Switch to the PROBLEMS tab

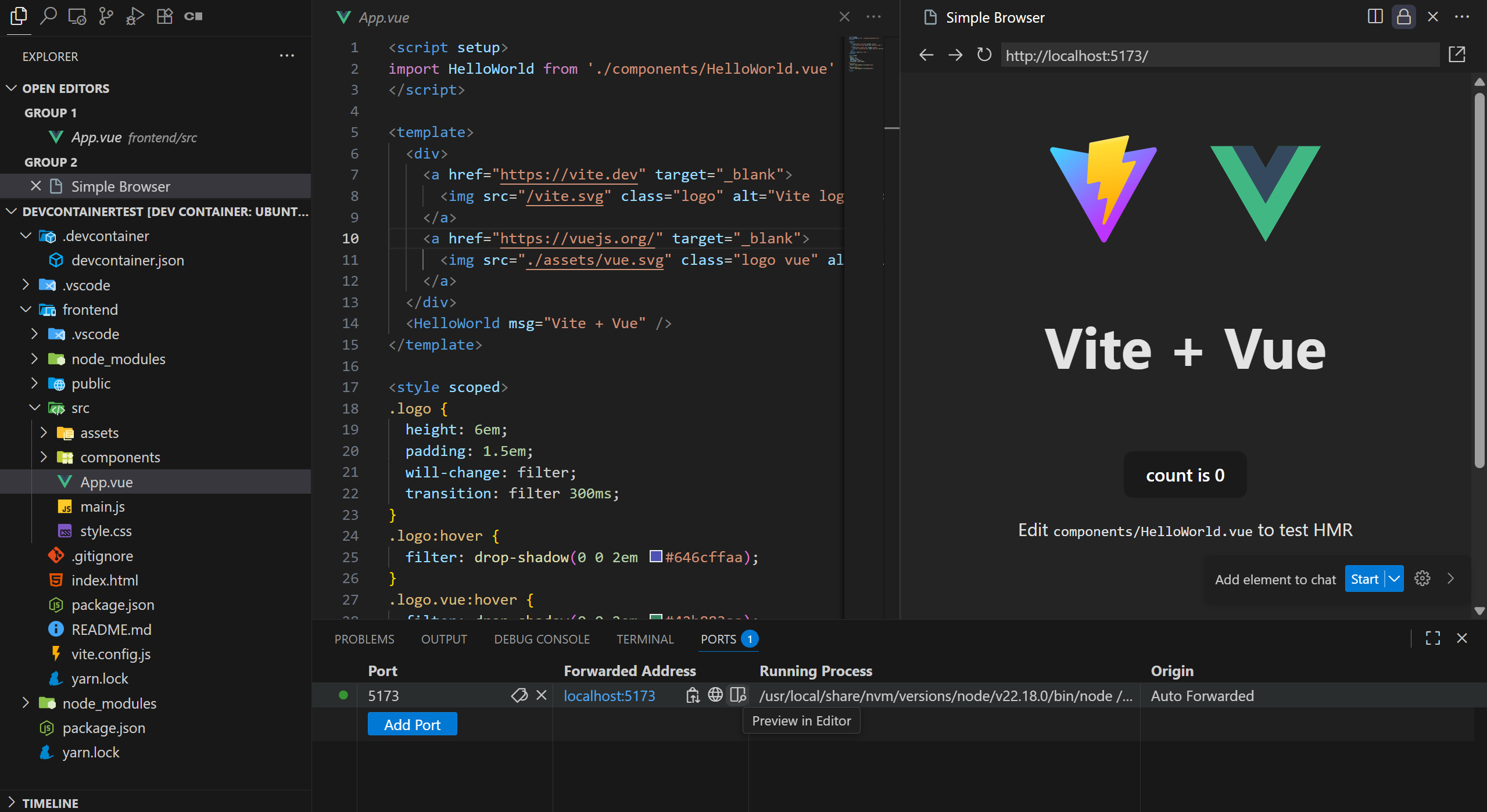coord(364,639)
